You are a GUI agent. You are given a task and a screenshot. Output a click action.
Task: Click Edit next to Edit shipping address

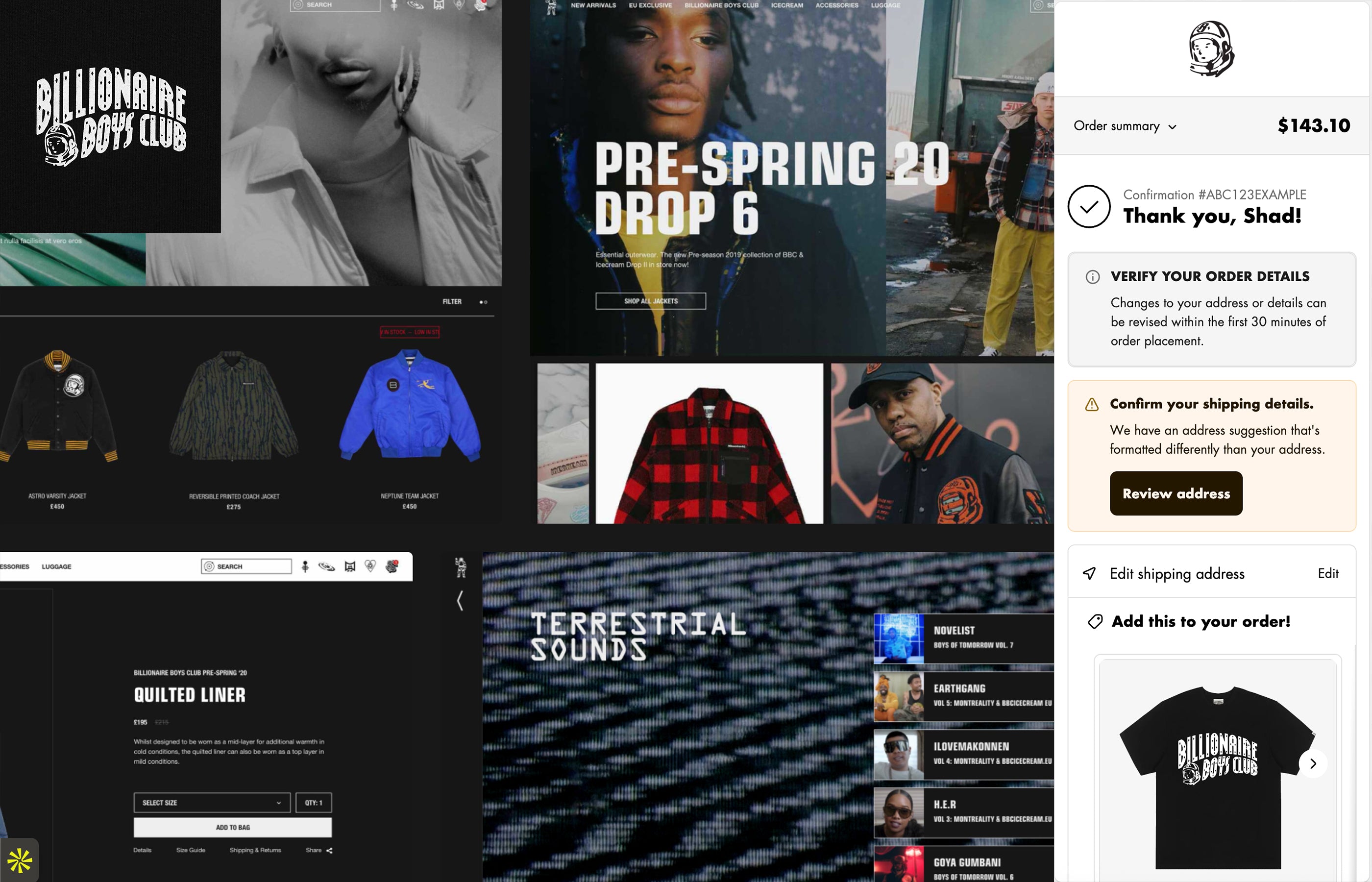[x=1328, y=573]
